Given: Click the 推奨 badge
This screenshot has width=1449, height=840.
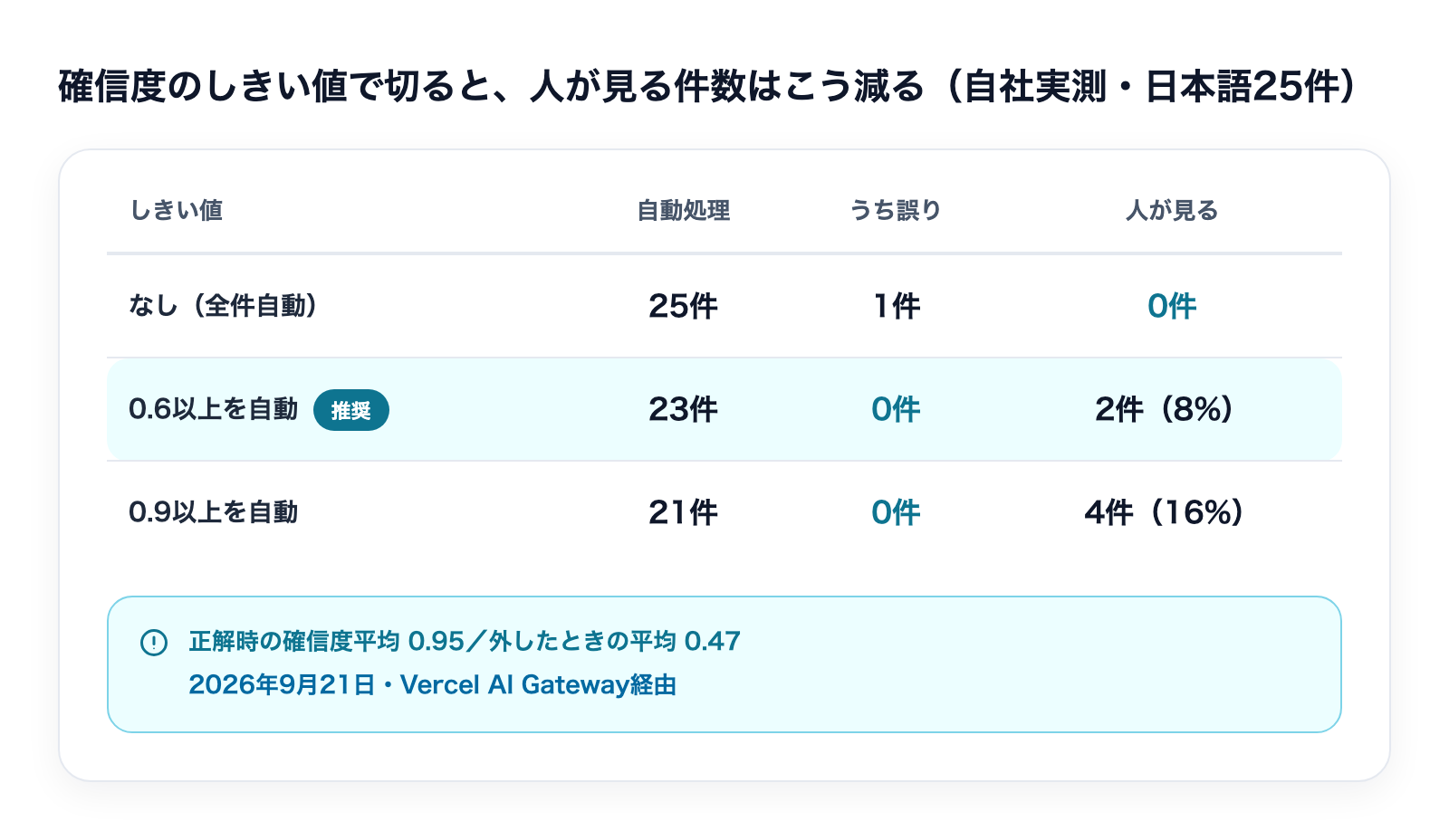Looking at the screenshot, I should click(x=351, y=410).
